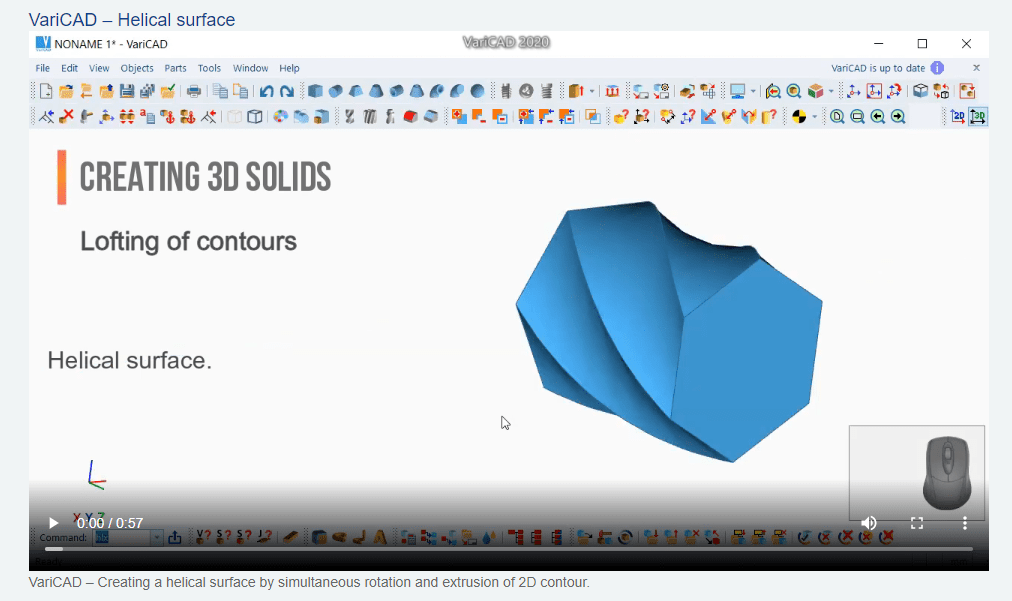Switch to 2D drawing mode
Image resolution: width=1012 pixels, height=601 pixels.
pos(958,117)
